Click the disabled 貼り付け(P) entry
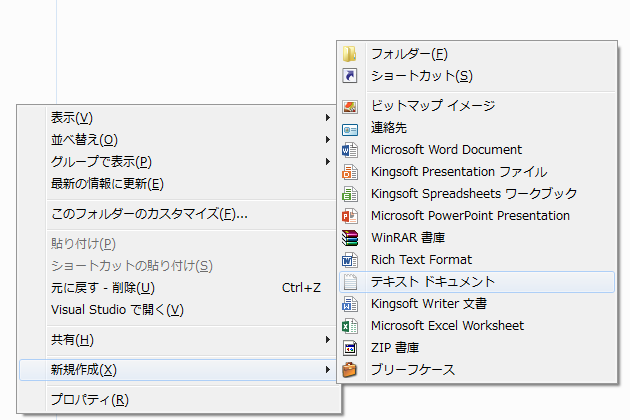Viewport: 630px width, 420px height. point(178,244)
